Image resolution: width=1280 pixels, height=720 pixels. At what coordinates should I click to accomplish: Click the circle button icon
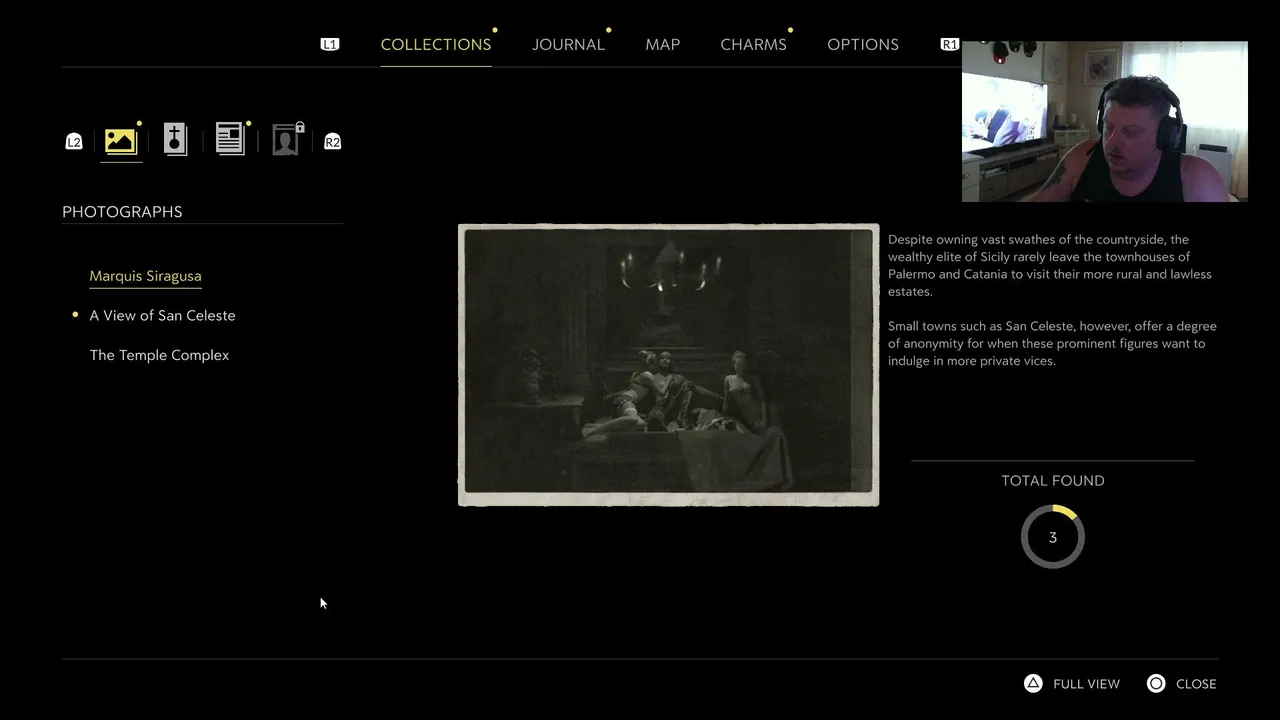tap(1156, 683)
